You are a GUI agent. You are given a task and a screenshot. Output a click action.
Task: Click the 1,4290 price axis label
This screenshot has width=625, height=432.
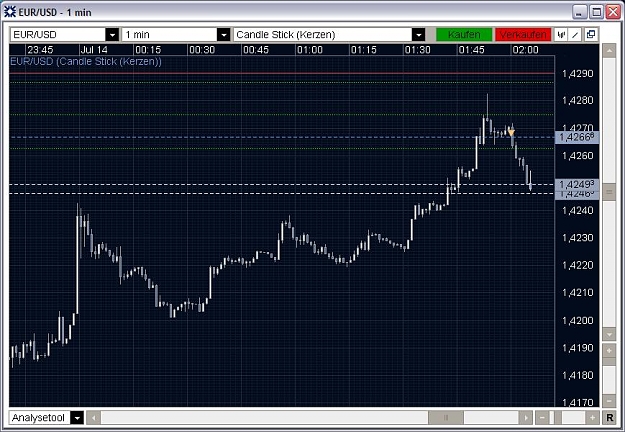point(578,73)
